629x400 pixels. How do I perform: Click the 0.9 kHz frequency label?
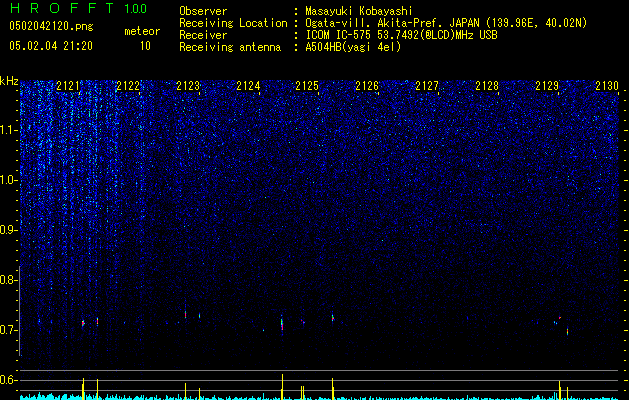pyautogui.click(x=8, y=230)
